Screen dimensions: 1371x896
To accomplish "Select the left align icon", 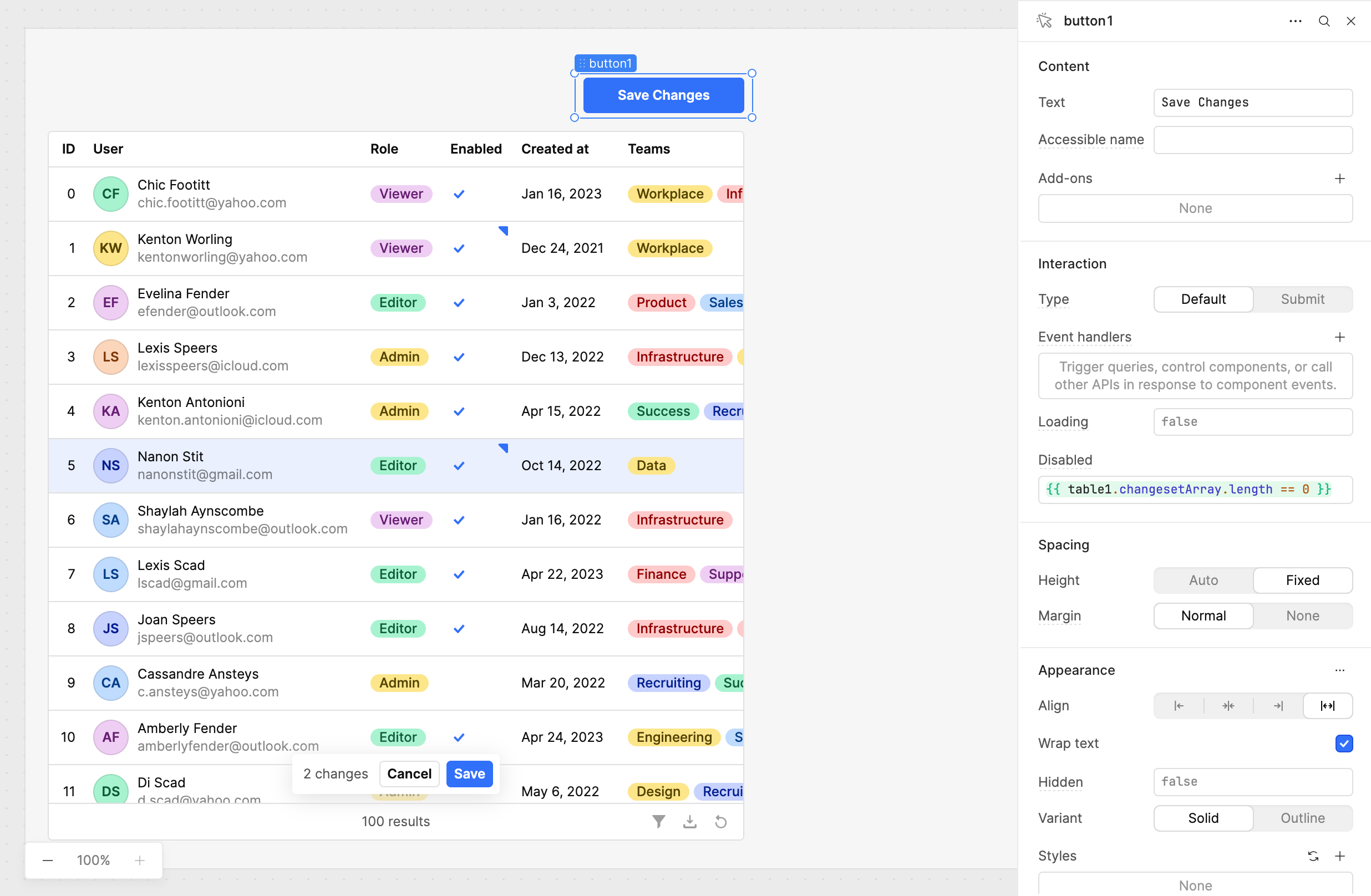I will point(1179,705).
